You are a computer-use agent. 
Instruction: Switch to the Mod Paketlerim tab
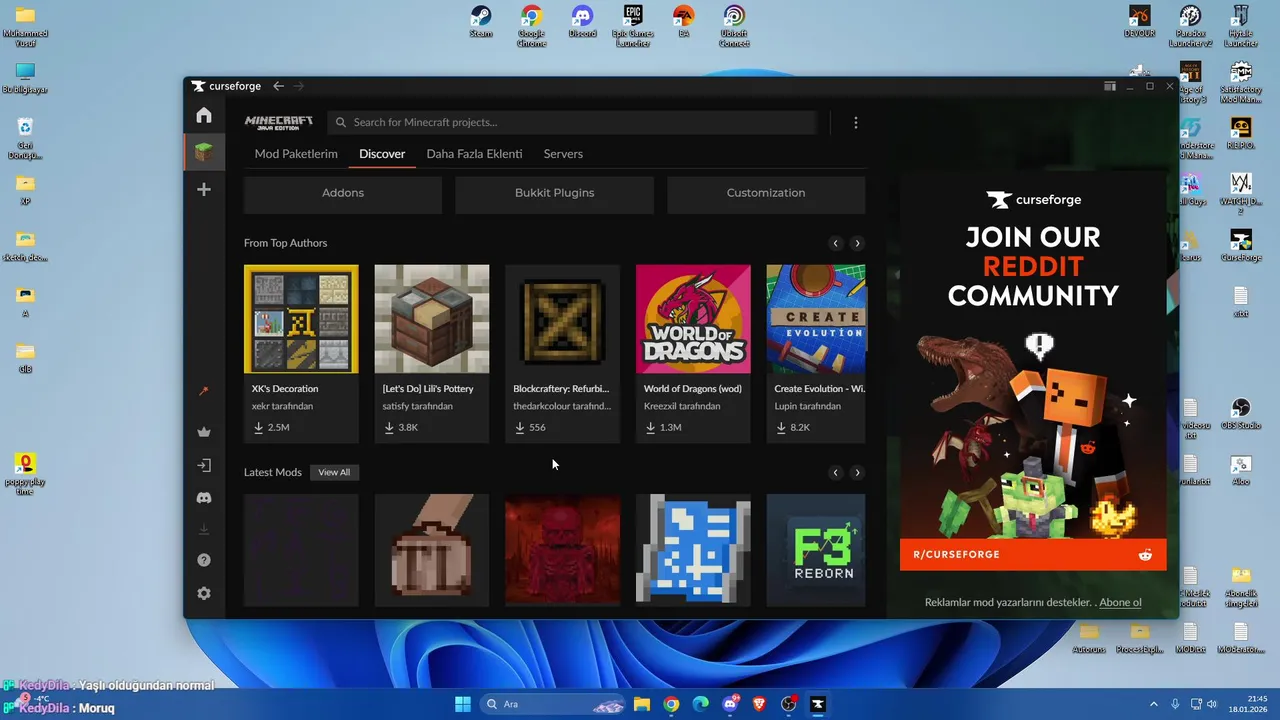(x=296, y=154)
